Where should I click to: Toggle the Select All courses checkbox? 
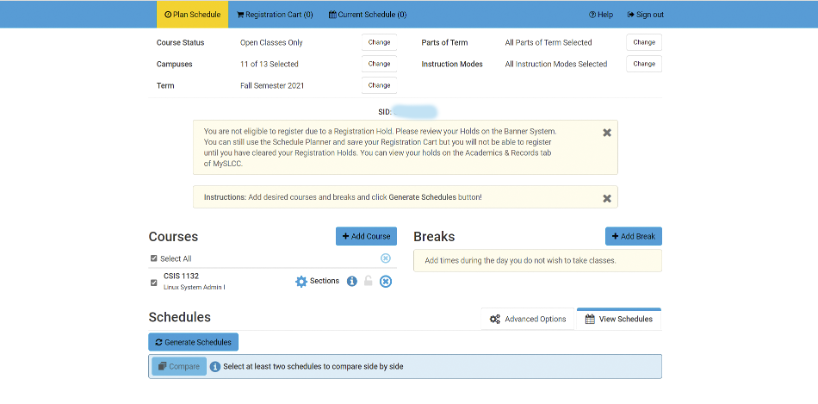click(x=153, y=258)
